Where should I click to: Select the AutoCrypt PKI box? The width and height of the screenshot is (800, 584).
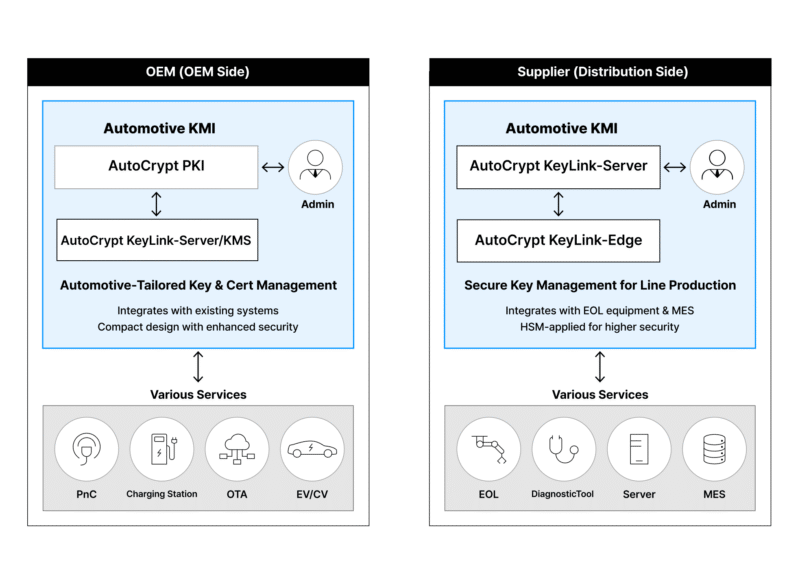click(156, 167)
